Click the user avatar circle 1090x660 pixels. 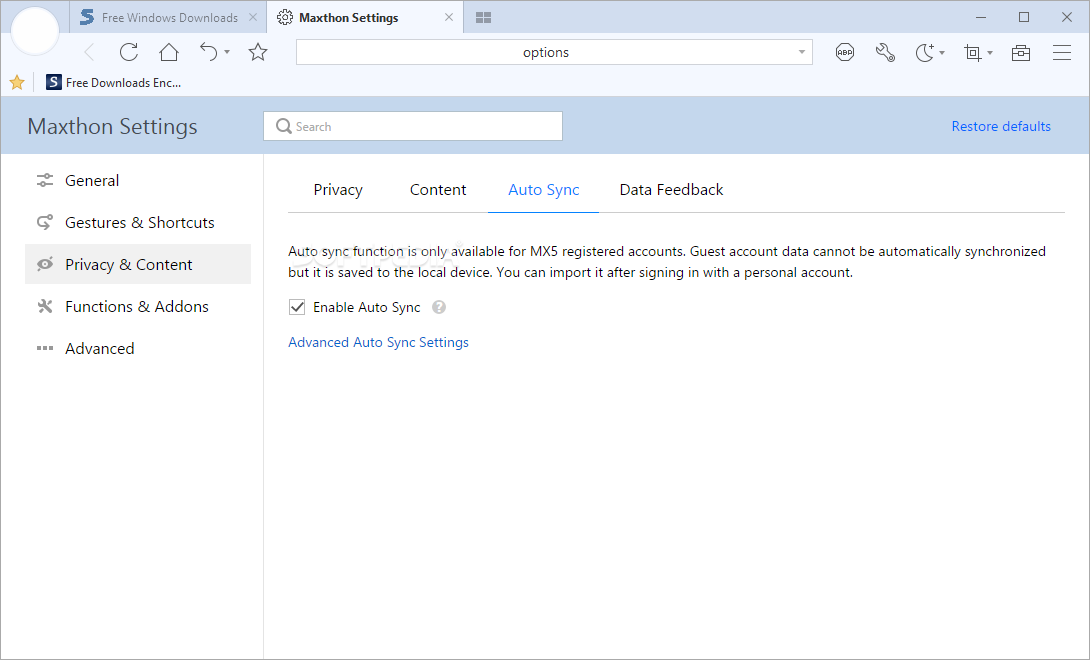pyautogui.click(x=35, y=31)
